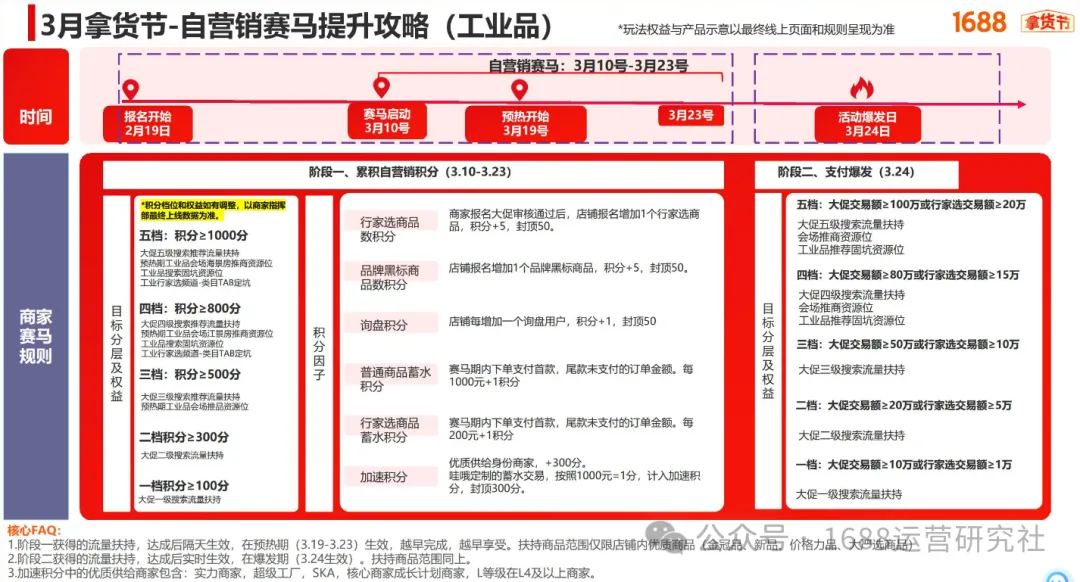This screenshot has height=582, width=1080.
Task: Click the page title 3月拿货节-自营销赛马提升攻略
Action: [x=296, y=26]
